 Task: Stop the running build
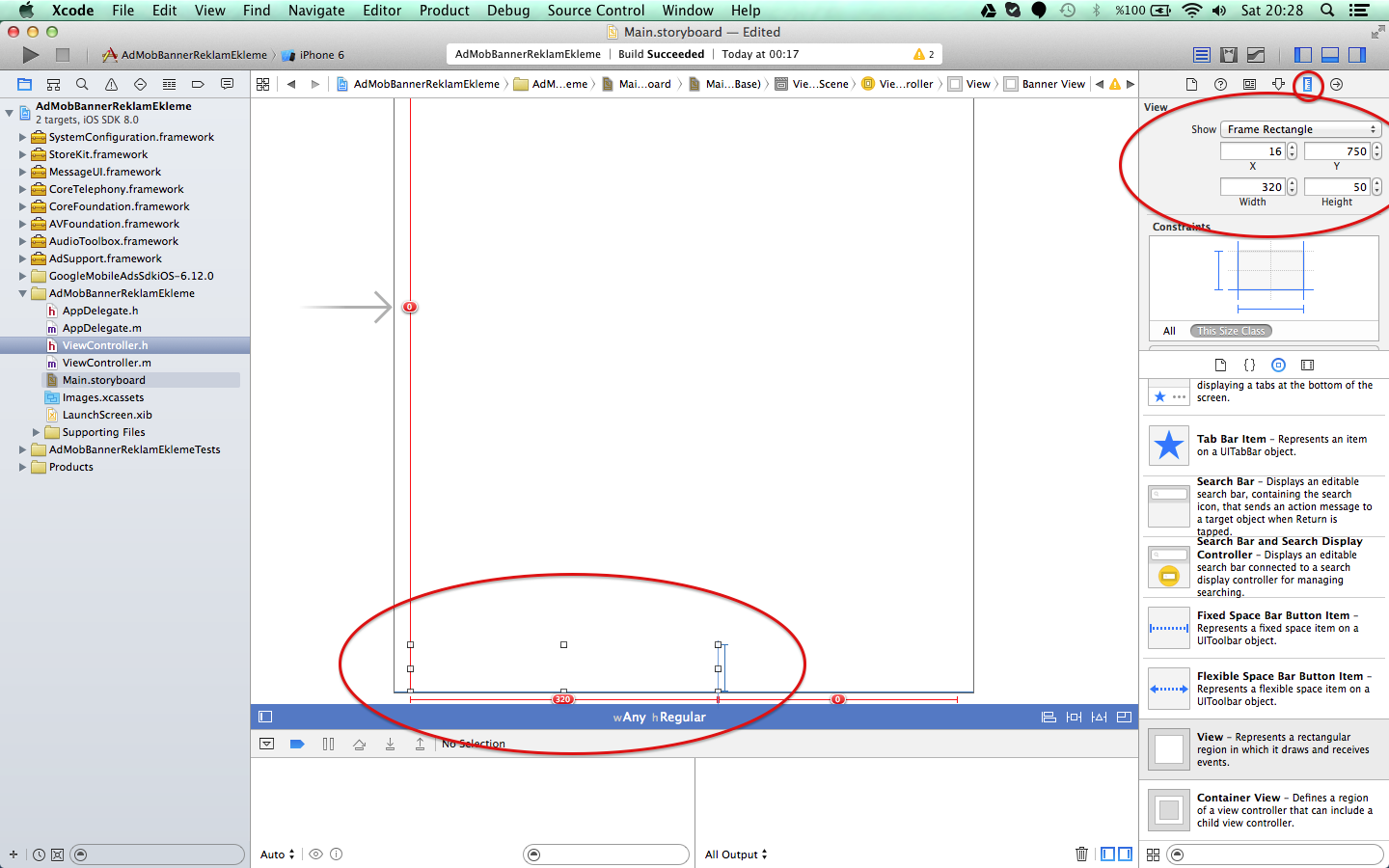point(63,55)
